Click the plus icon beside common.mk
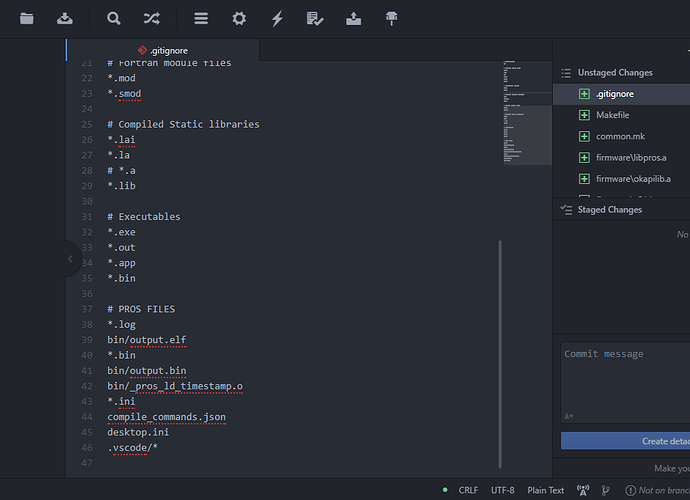This screenshot has height=500, width=690. click(x=584, y=136)
